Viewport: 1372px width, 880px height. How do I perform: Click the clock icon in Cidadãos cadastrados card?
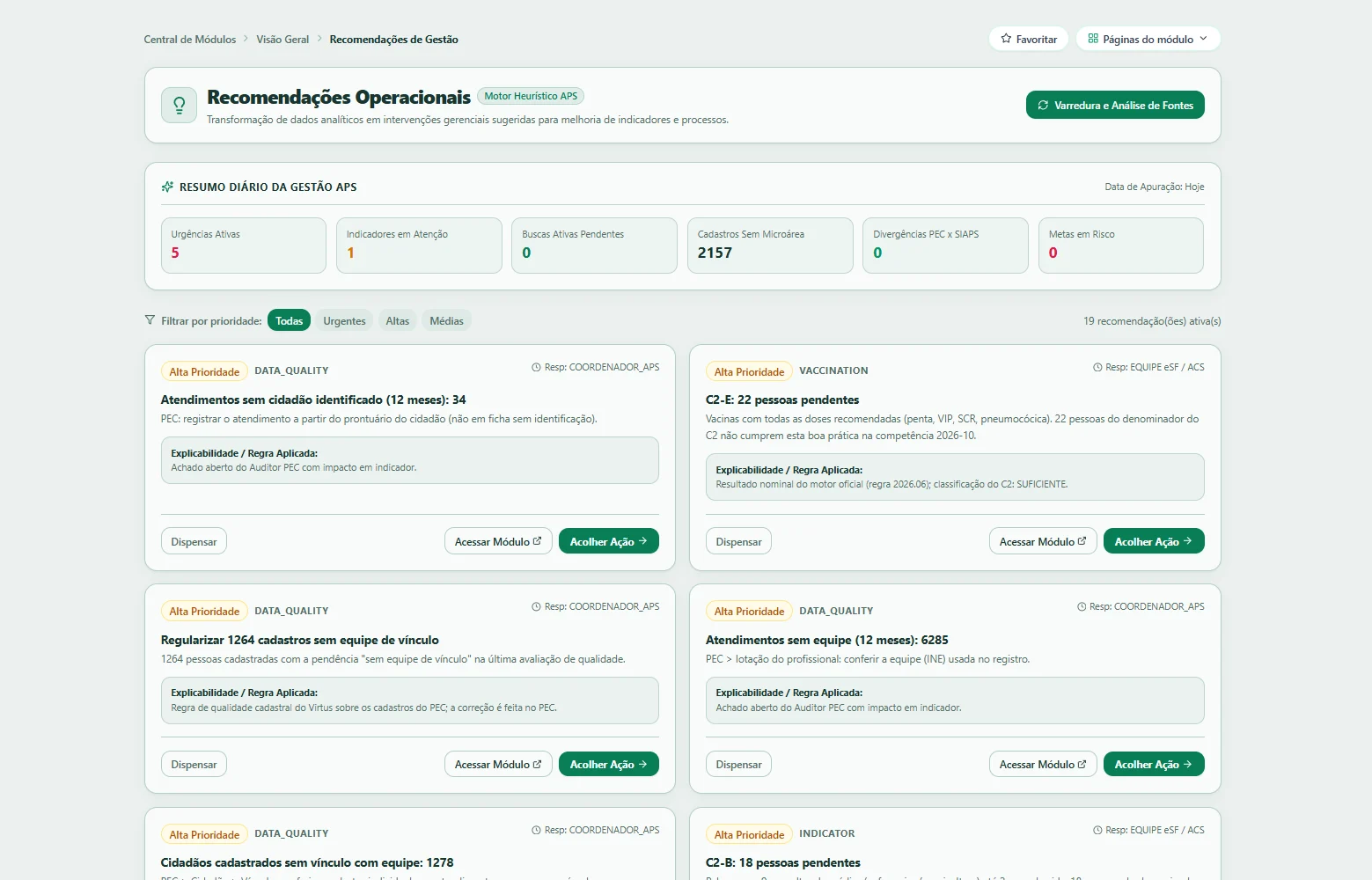536,830
